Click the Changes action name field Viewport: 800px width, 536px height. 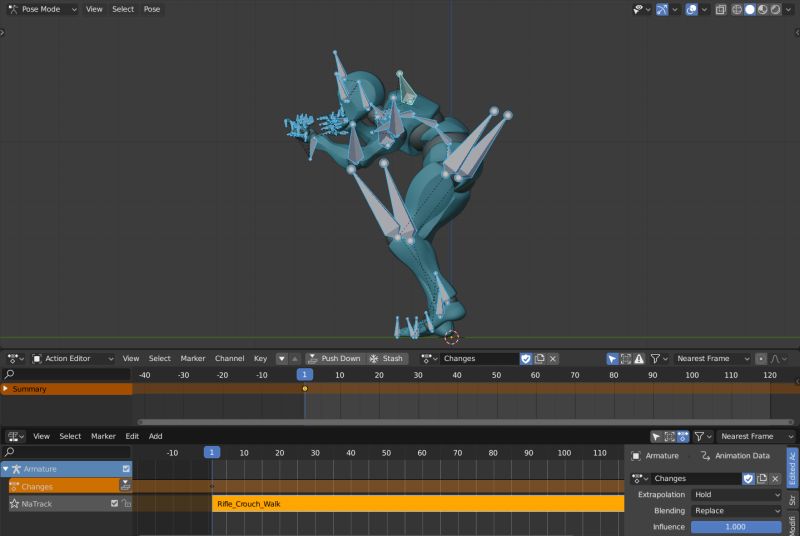(x=480, y=359)
